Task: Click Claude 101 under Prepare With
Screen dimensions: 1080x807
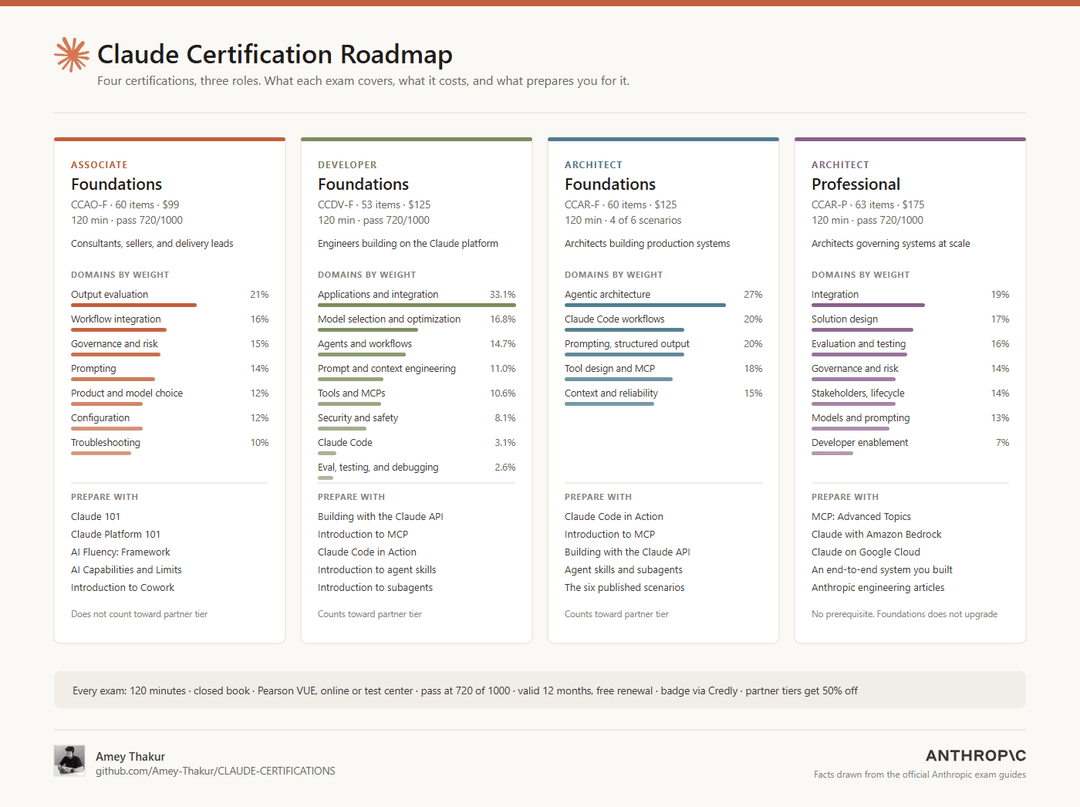Action: coord(96,516)
